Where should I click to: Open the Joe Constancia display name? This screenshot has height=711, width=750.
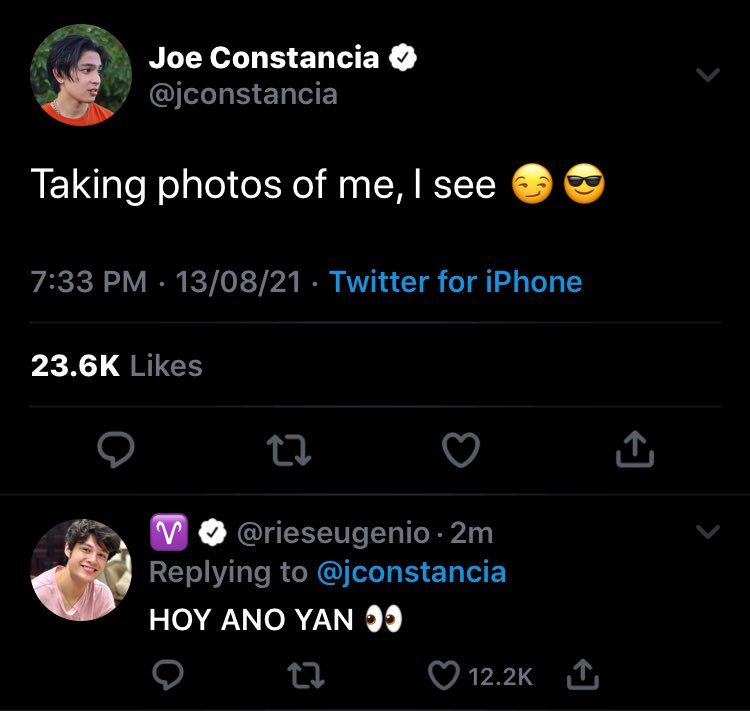click(x=264, y=58)
